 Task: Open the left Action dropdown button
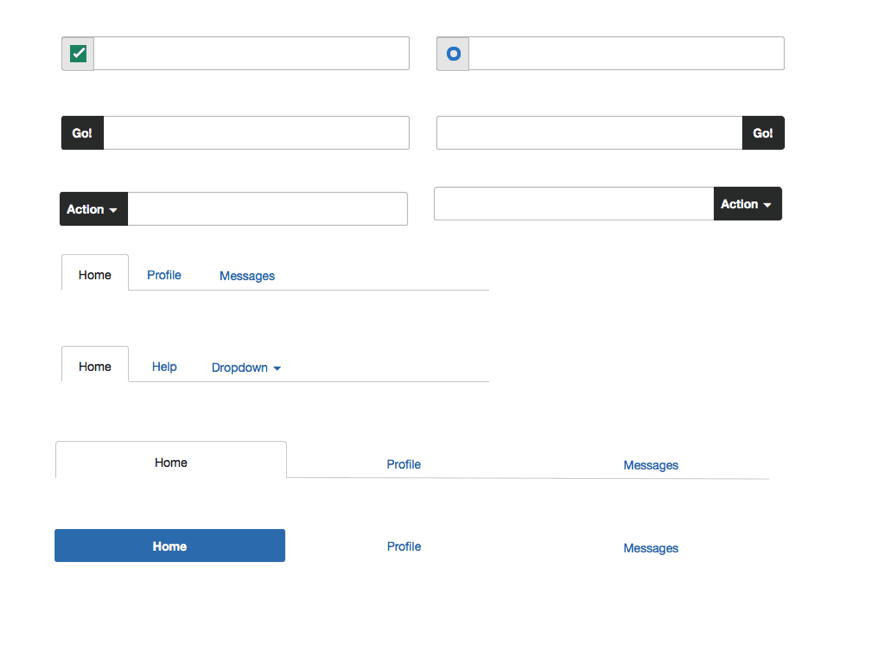pos(94,209)
